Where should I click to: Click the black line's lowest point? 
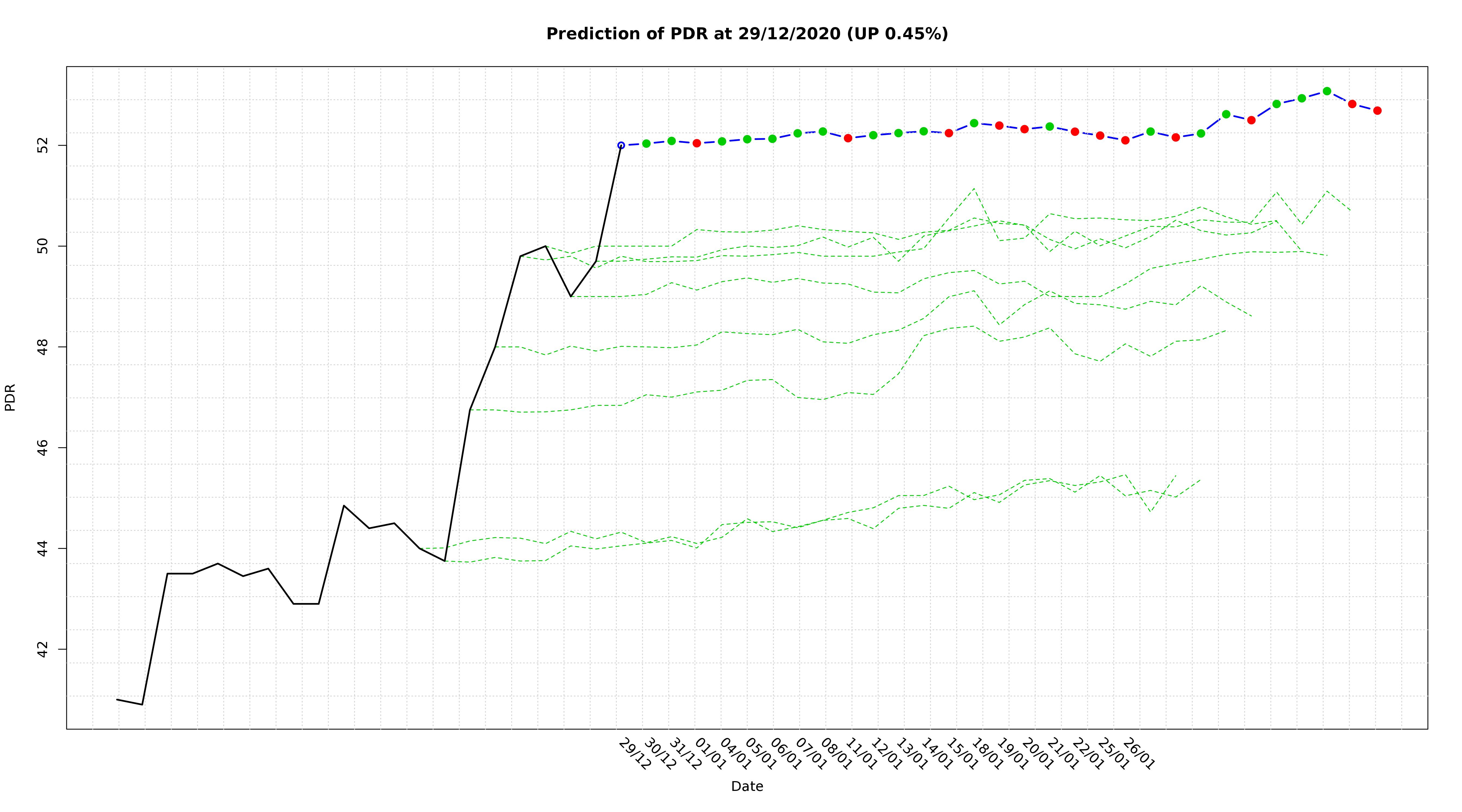[142, 704]
